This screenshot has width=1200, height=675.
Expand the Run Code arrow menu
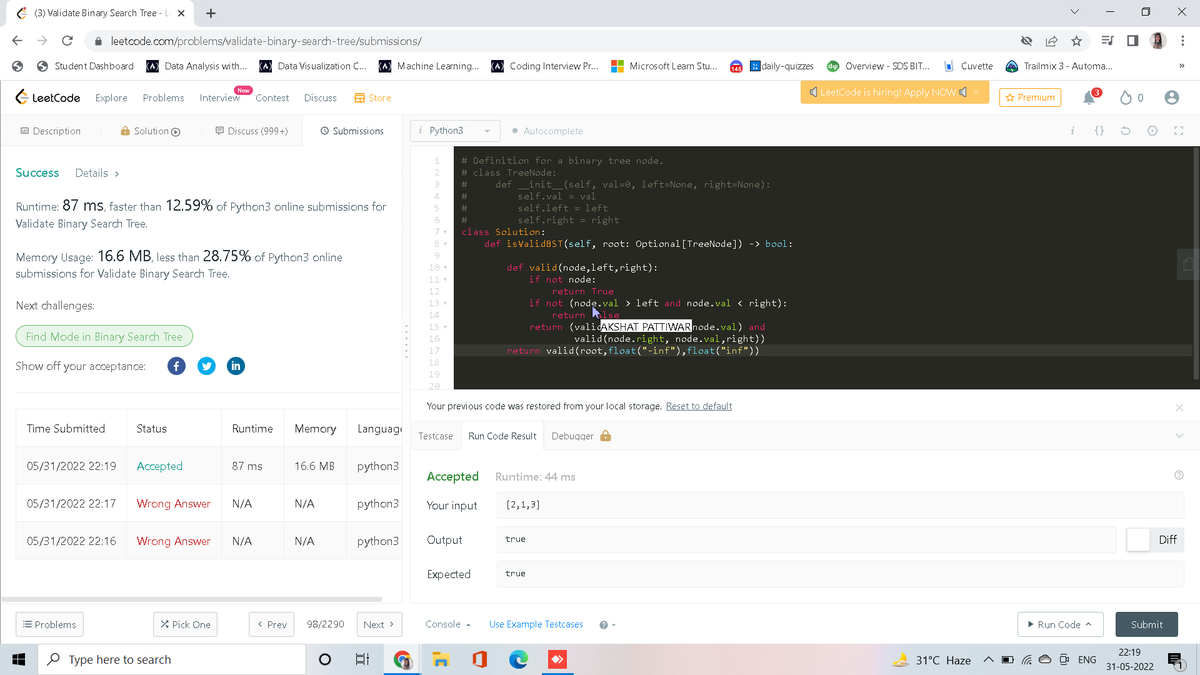tap(1088, 625)
